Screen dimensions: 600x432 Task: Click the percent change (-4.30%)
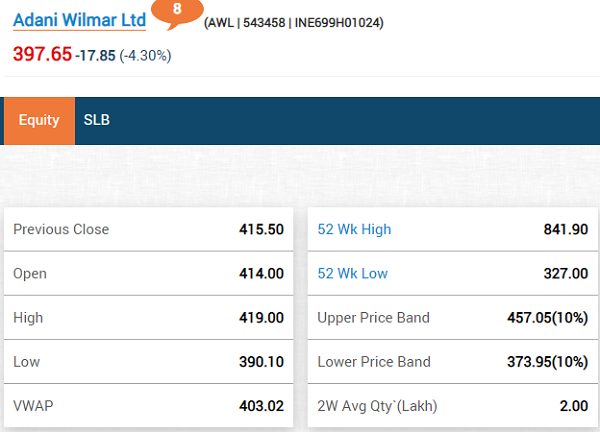tap(145, 55)
